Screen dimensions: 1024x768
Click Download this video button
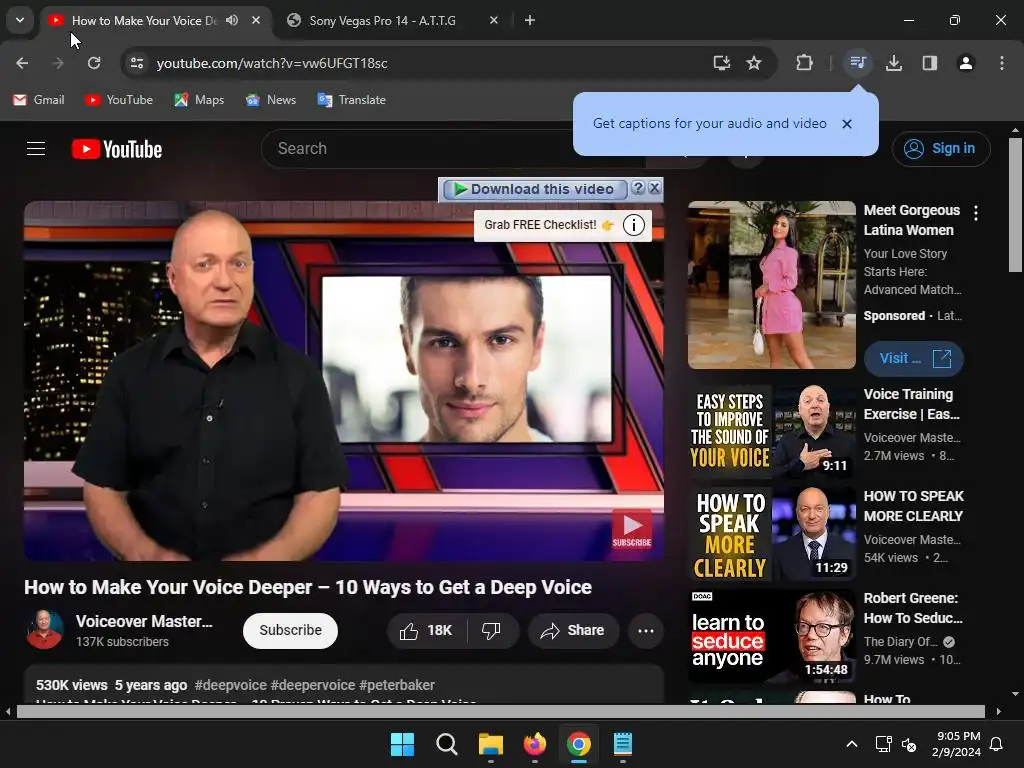pos(535,189)
